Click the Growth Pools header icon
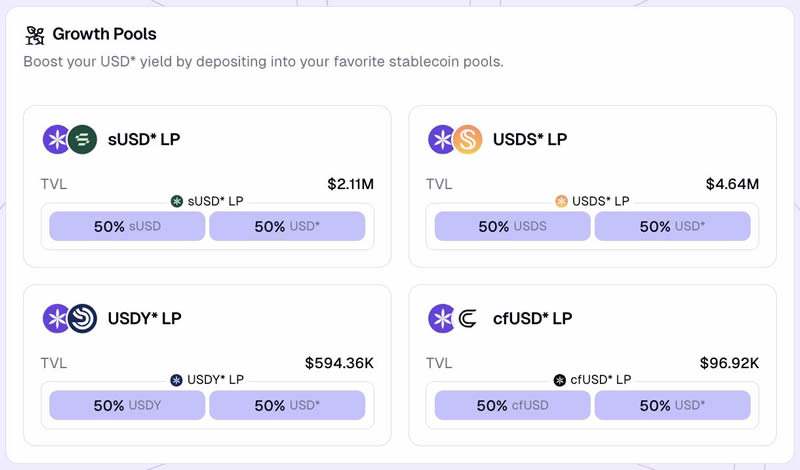The width and height of the screenshot is (800, 470). 34,35
